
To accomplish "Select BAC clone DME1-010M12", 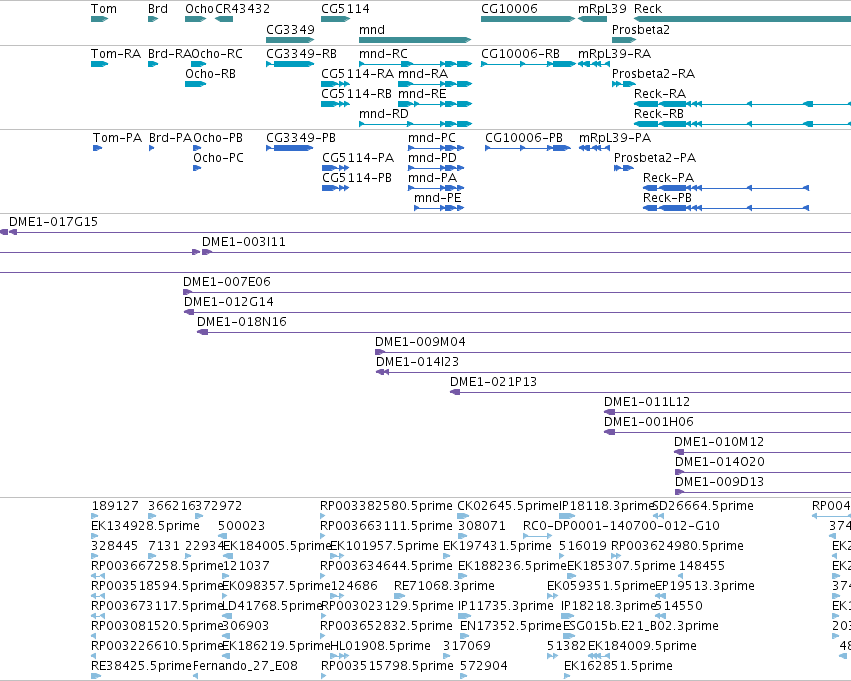I will point(763,453).
